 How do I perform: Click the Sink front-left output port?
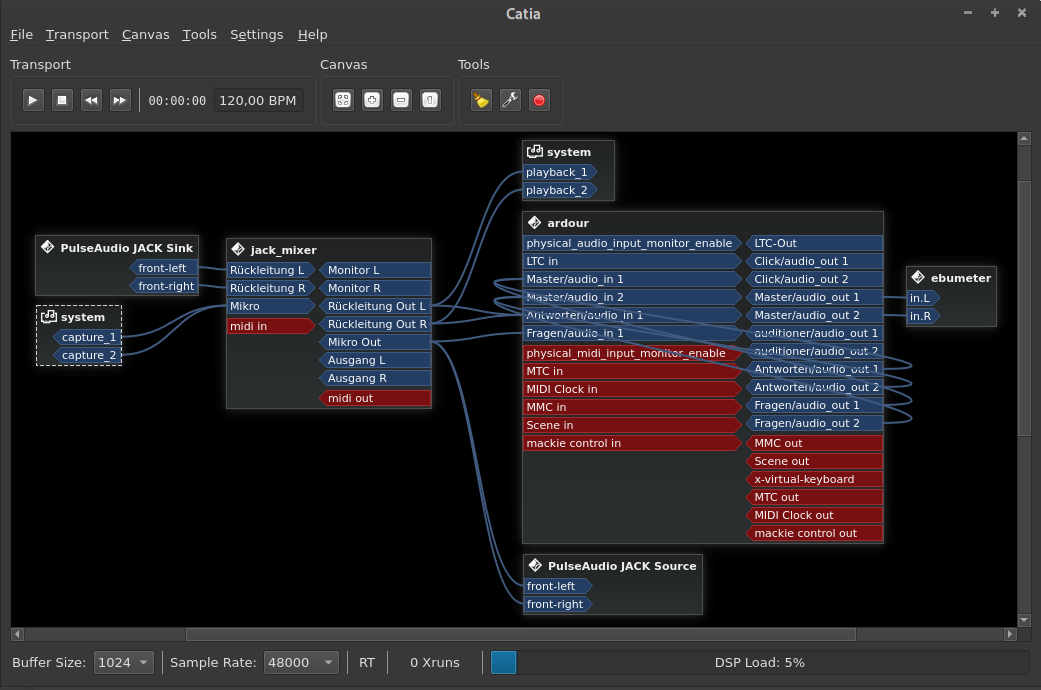(x=163, y=268)
